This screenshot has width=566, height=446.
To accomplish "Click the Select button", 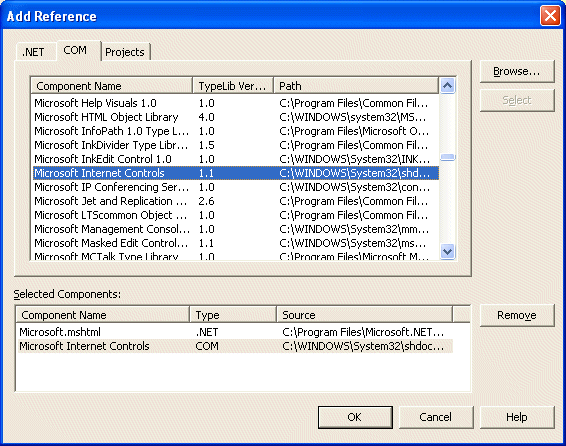I will coord(517,100).
